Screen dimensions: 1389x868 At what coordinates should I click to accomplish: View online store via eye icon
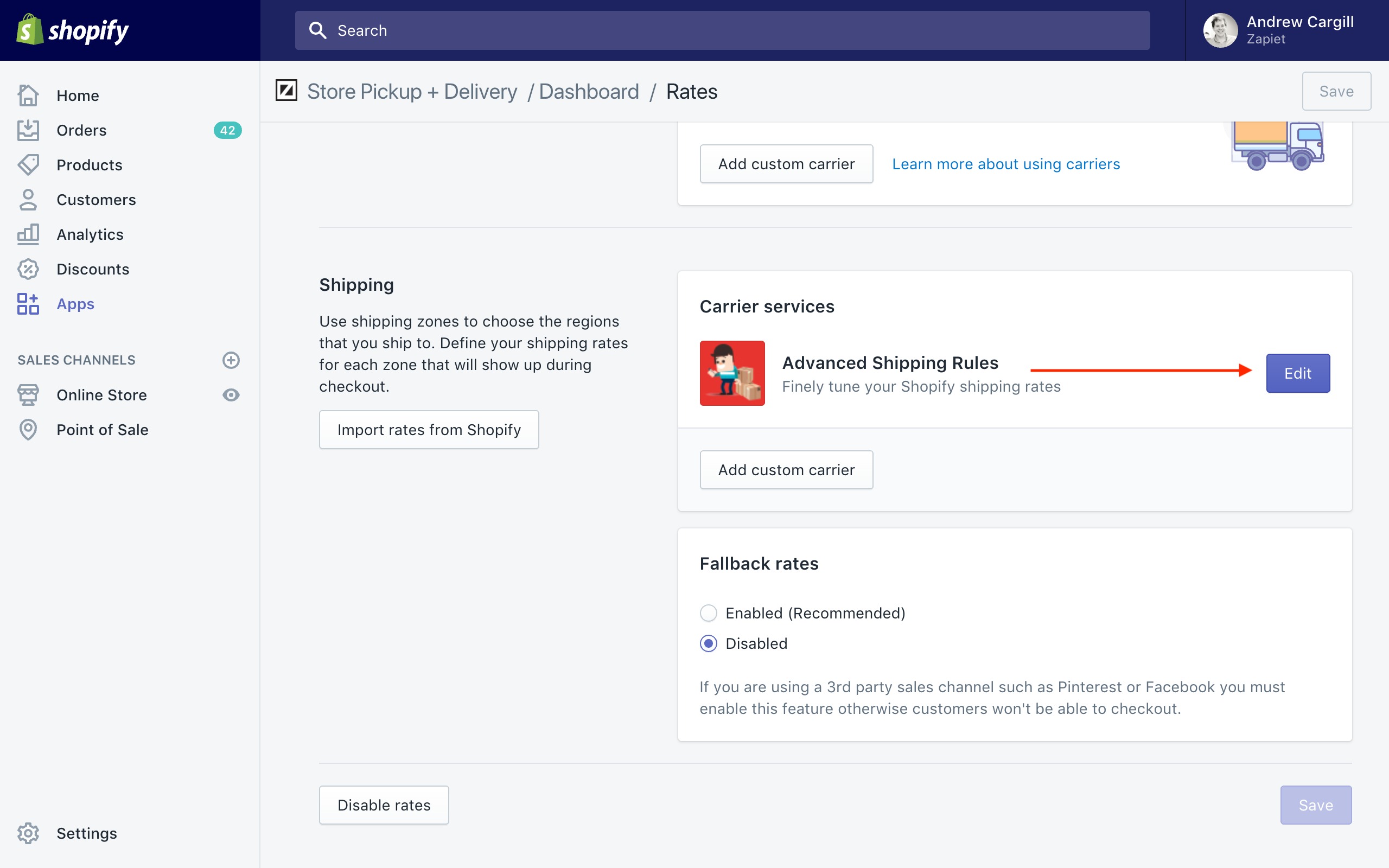231,395
